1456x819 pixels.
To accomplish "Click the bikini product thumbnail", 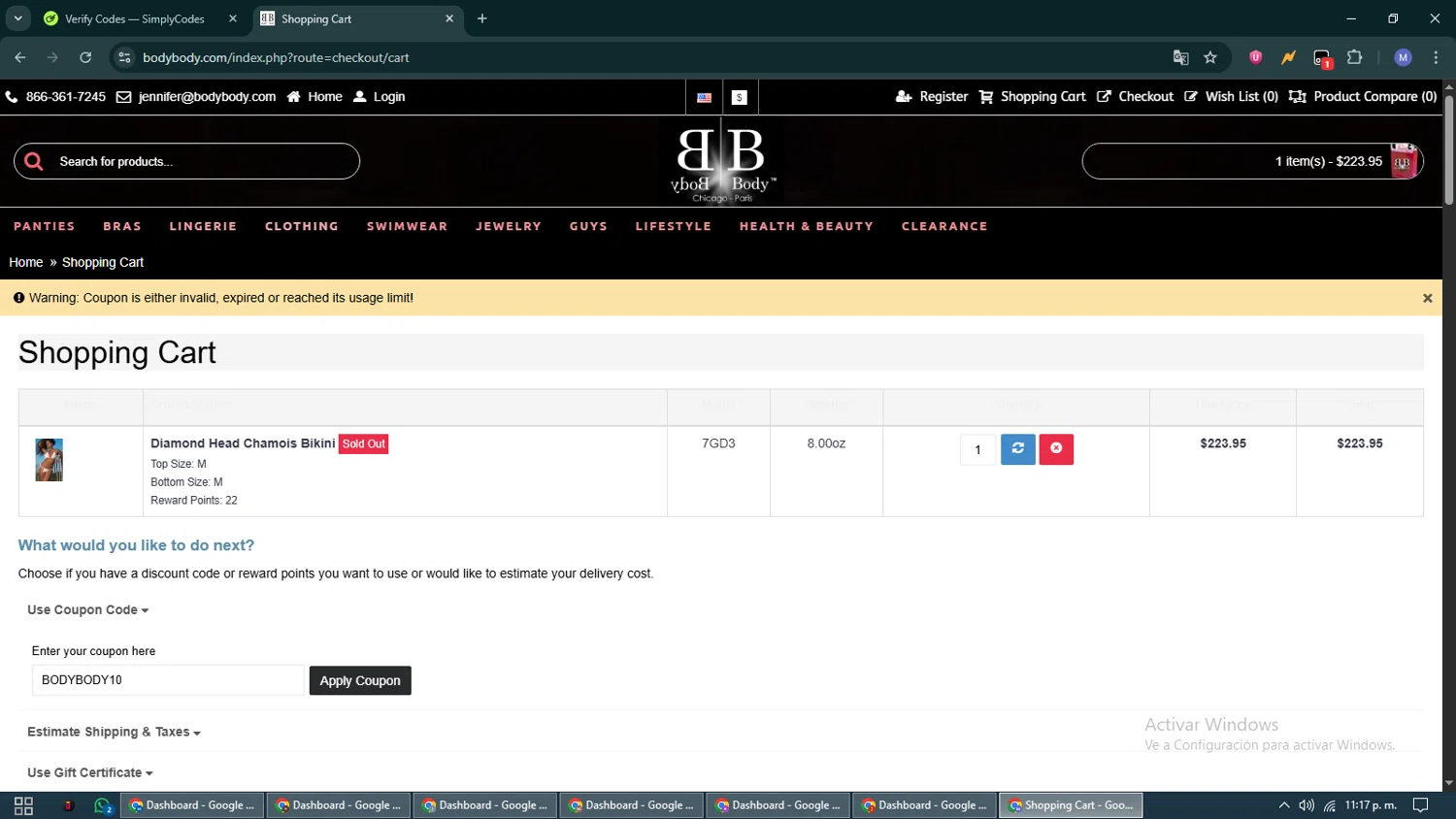I will (50, 460).
